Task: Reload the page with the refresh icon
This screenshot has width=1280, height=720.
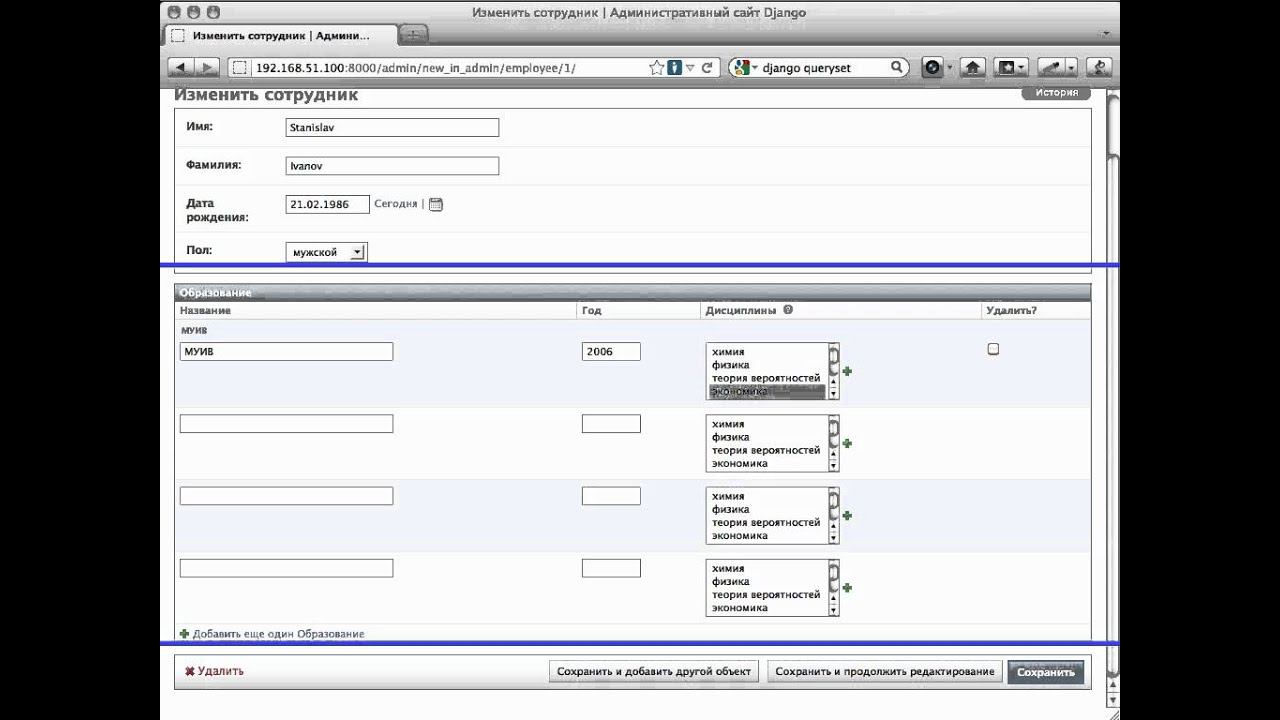Action: click(707, 68)
